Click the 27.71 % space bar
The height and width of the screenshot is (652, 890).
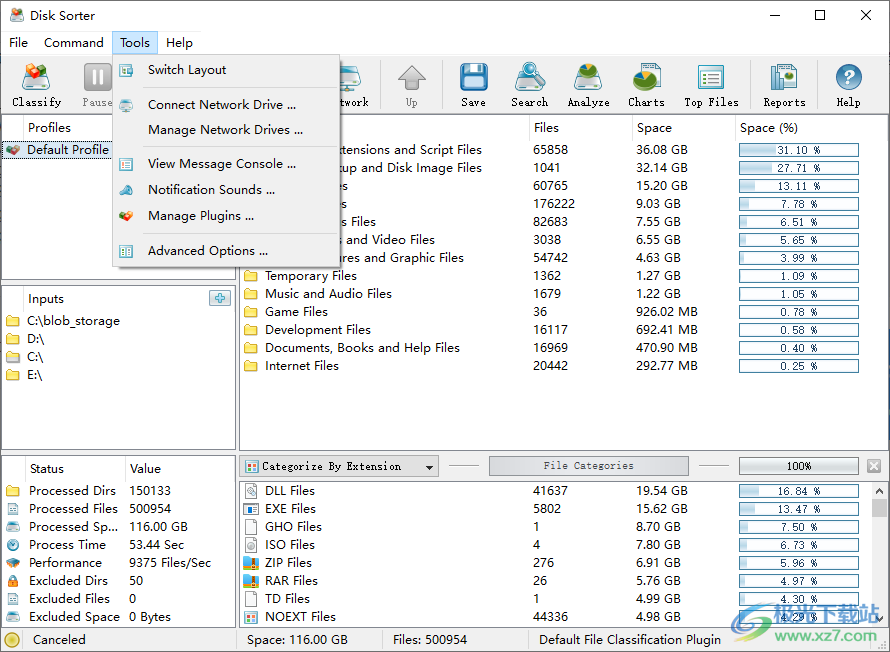(799, 168)
